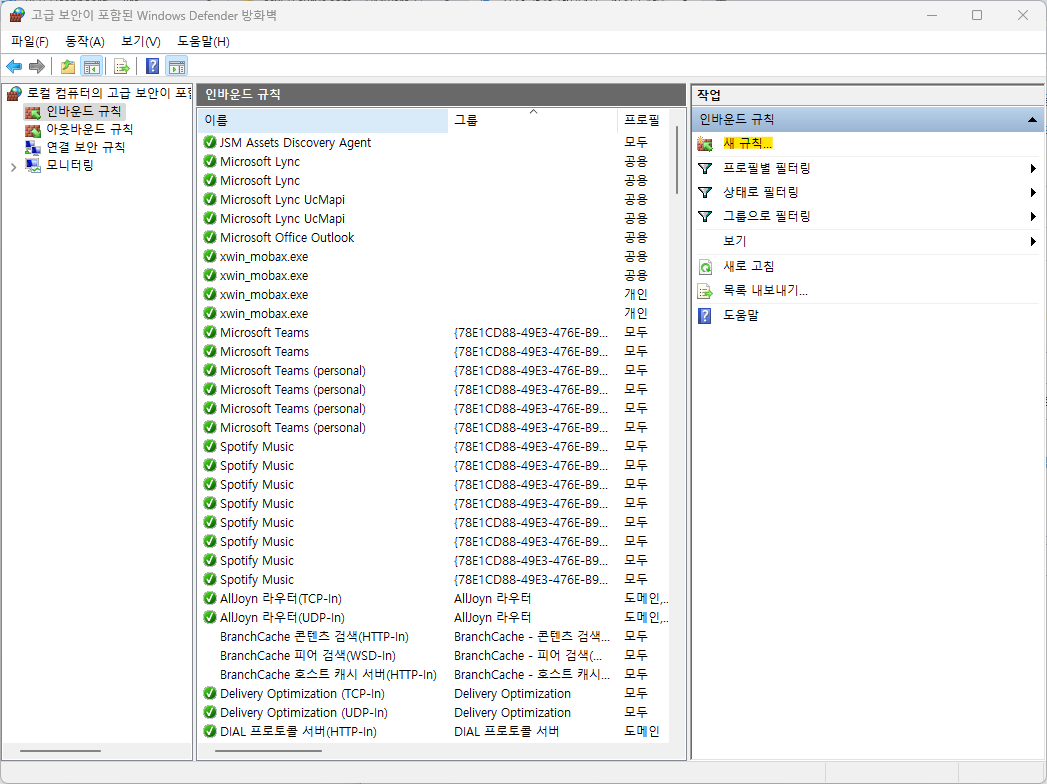Viewport: 1047px width, 784px height.
Task: Select the root 로컬 컴퓨터의 고급 보안 node
Action: (x=109, y=93)
